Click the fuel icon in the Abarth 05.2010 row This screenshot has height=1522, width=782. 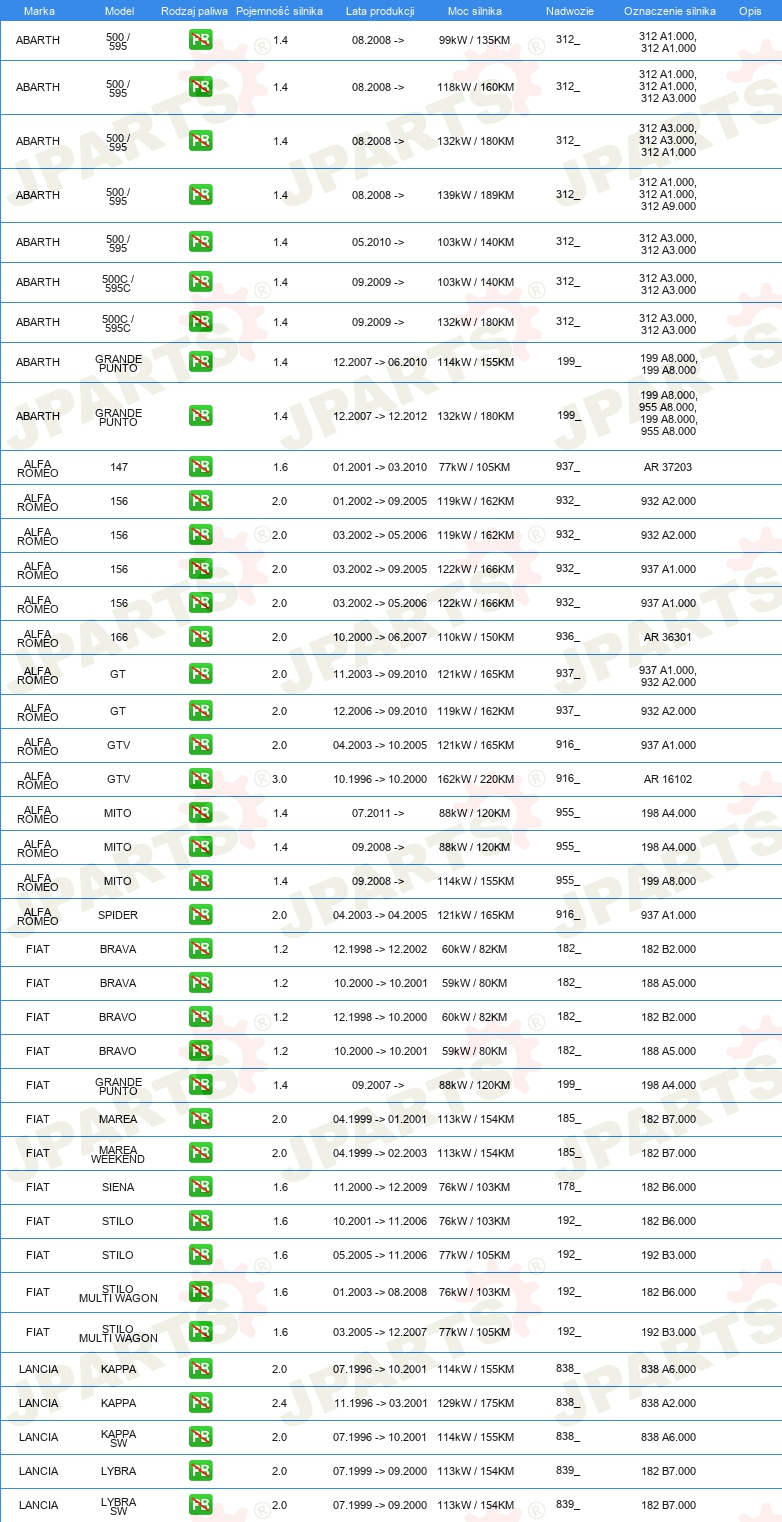tap(200, 242)
